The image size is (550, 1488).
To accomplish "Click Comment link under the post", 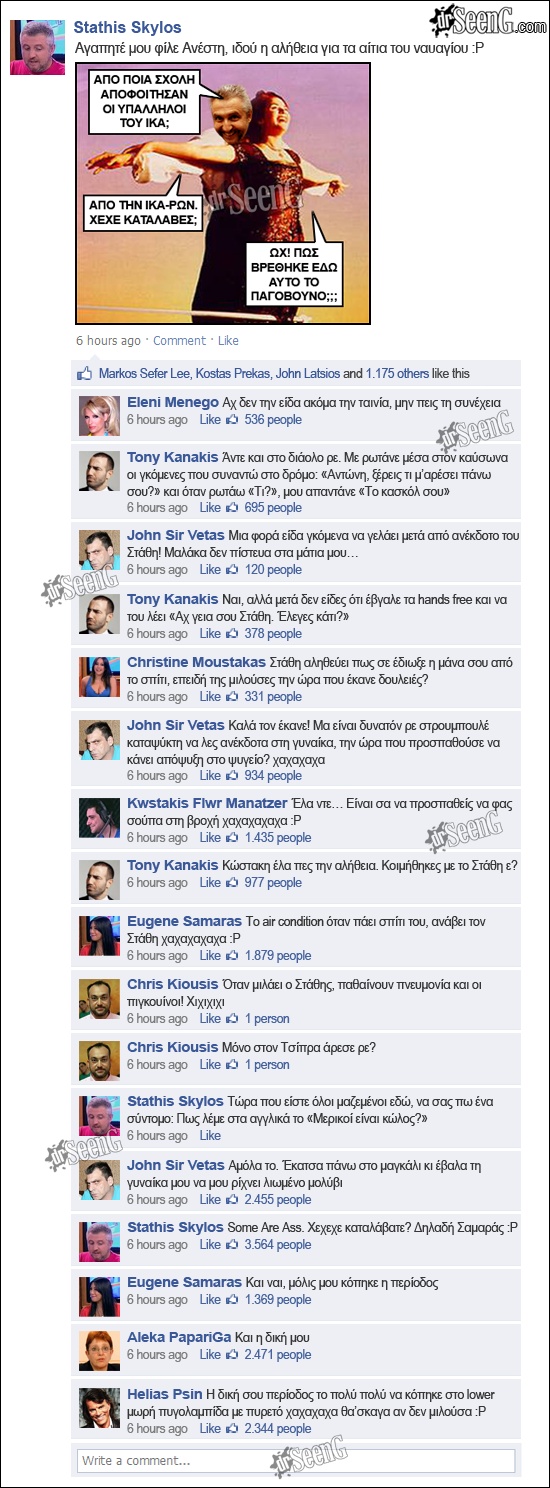I will tap(179, 340).
